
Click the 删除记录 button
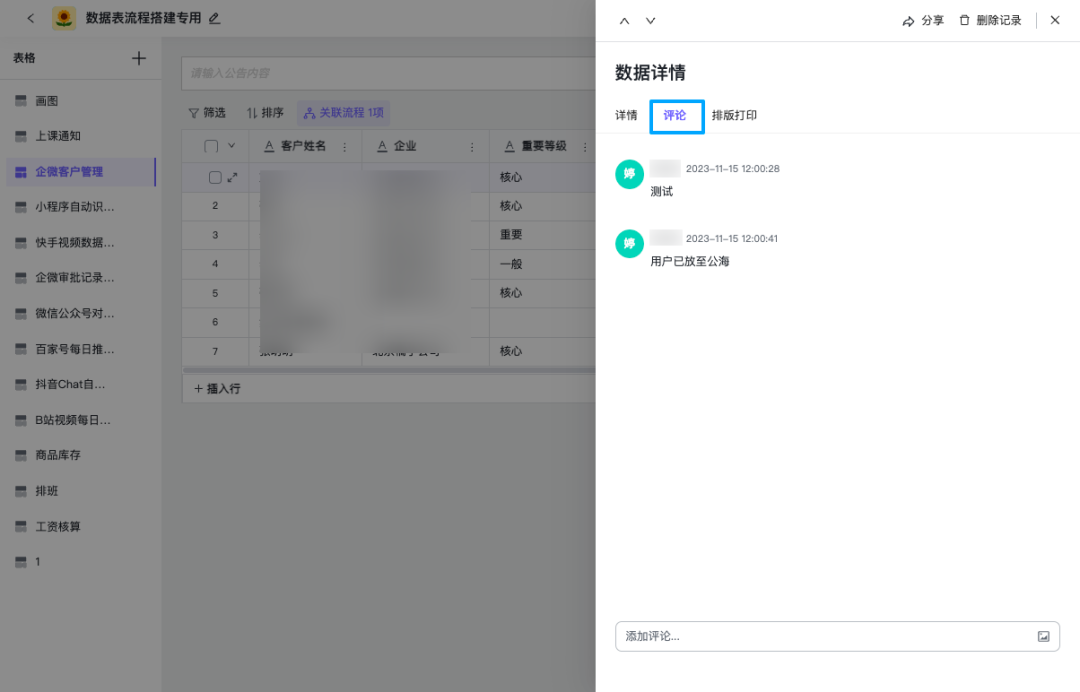click(x=990, y=20)
